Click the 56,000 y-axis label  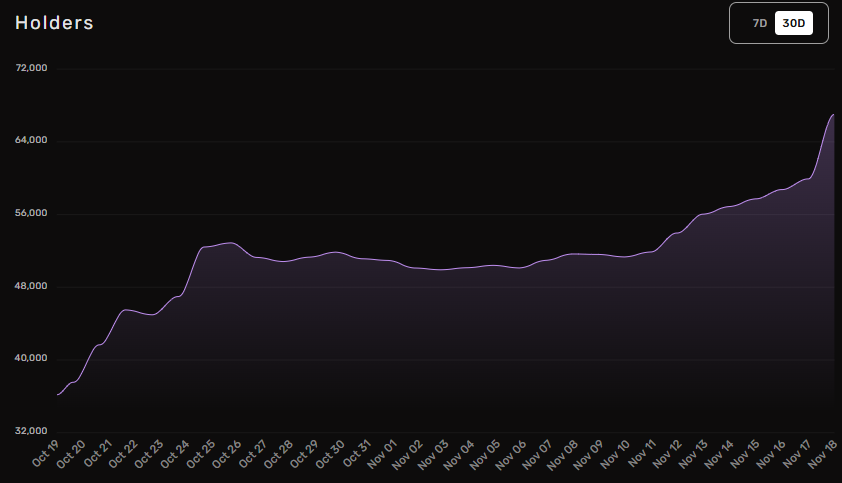pos(32,214)
